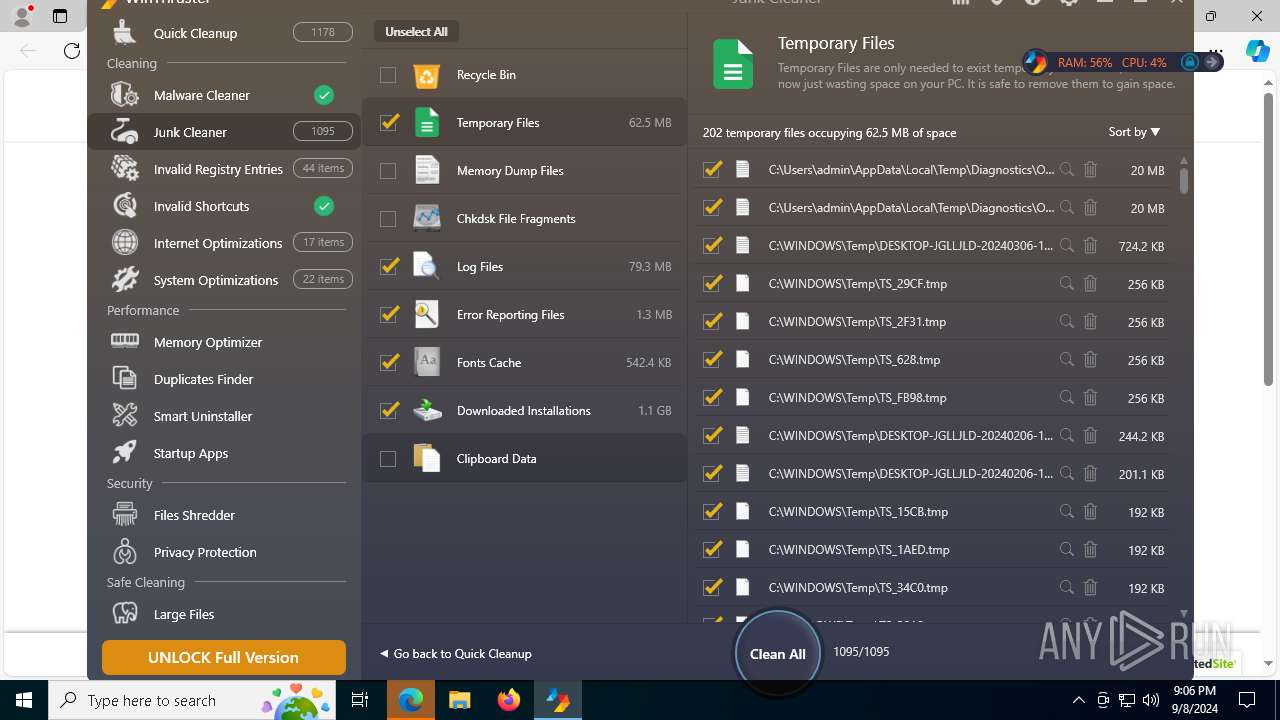Check the Clipboard Data checkbox
1280x720 pixels.
(x=388, y=459)
